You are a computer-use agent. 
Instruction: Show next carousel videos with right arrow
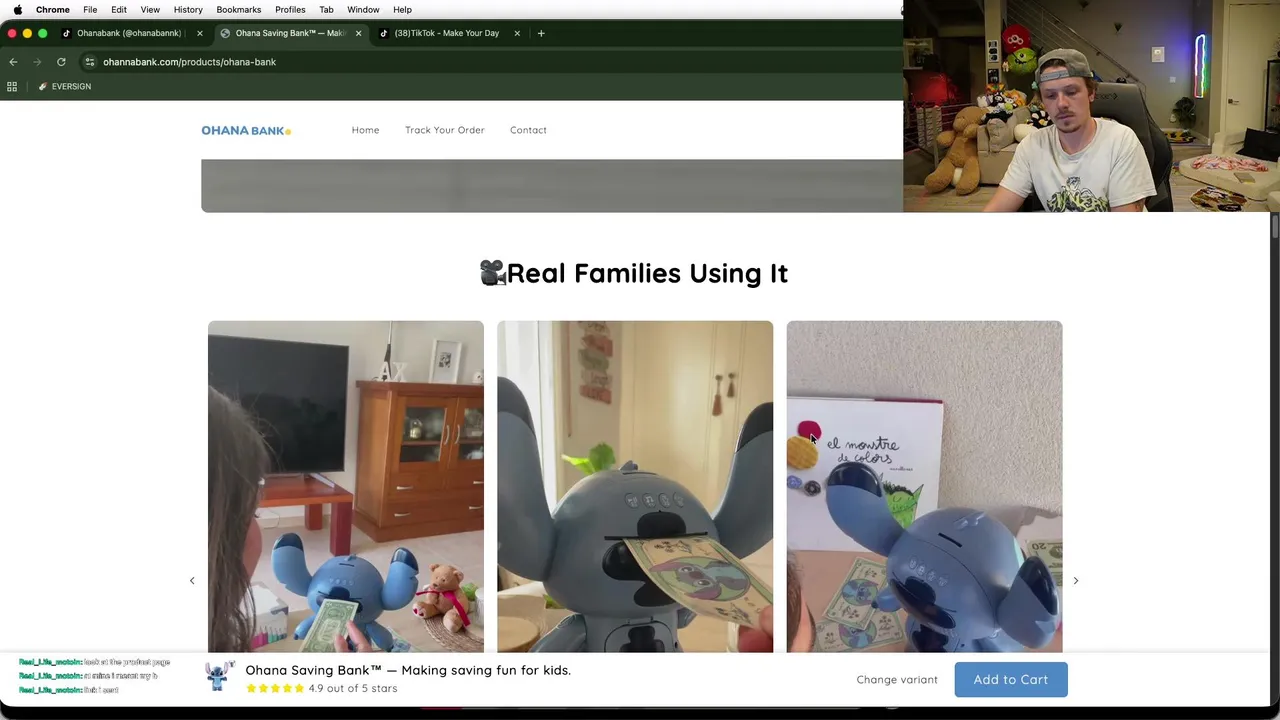pos(1076,581)
